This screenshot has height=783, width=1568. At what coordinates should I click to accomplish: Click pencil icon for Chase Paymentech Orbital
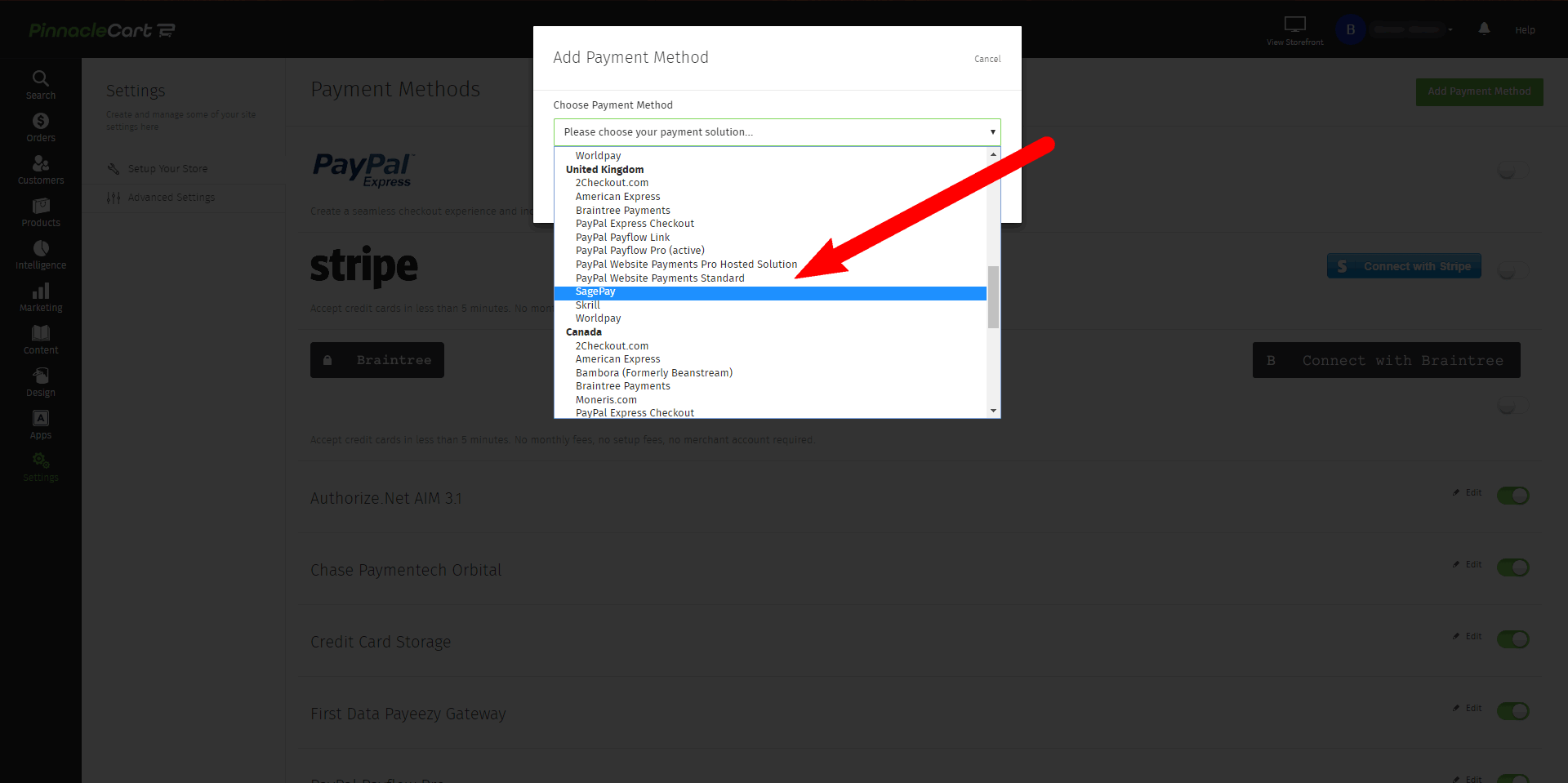point(1456,564)
